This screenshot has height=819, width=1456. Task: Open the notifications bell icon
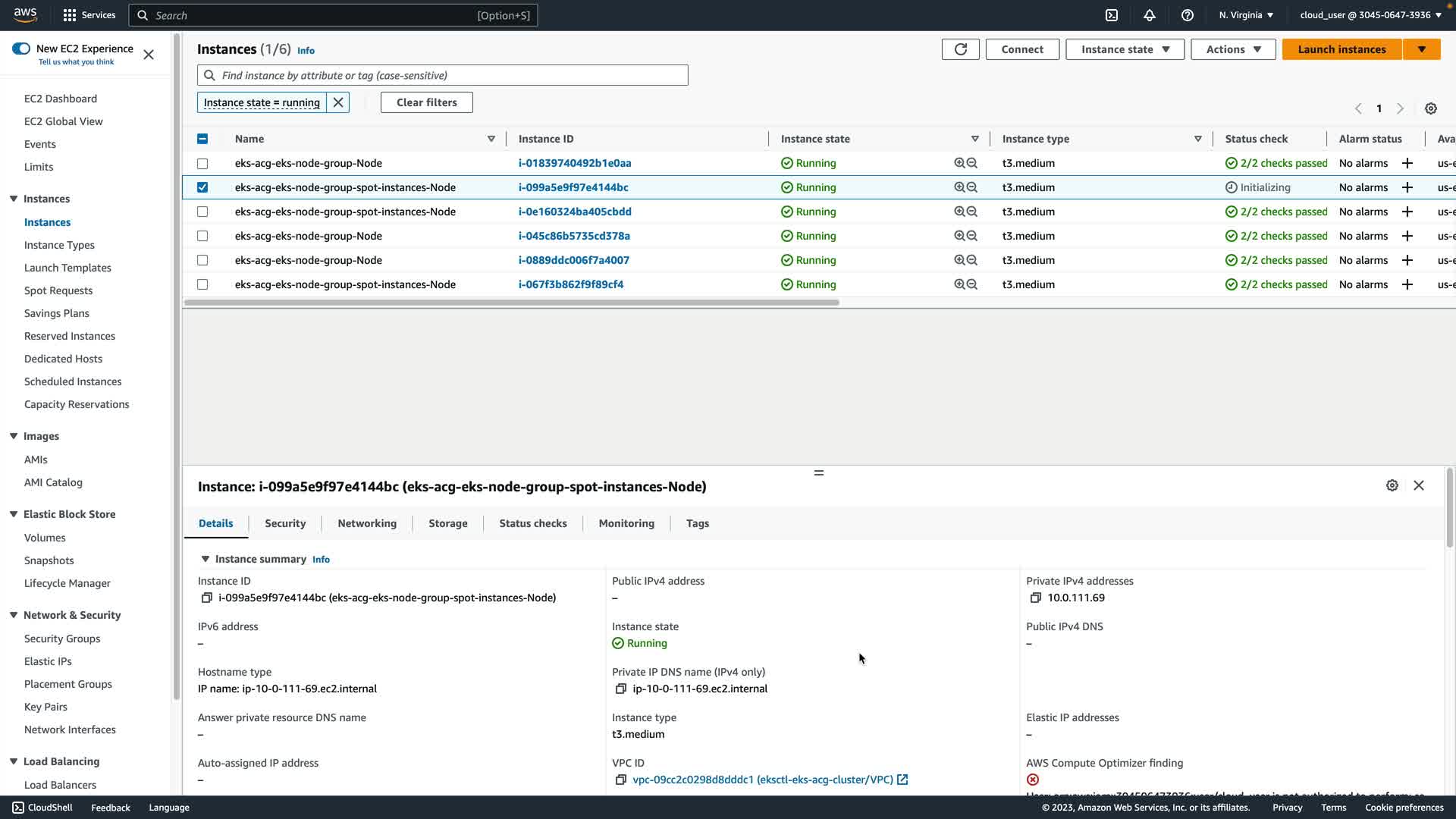tap(1150, 15)
